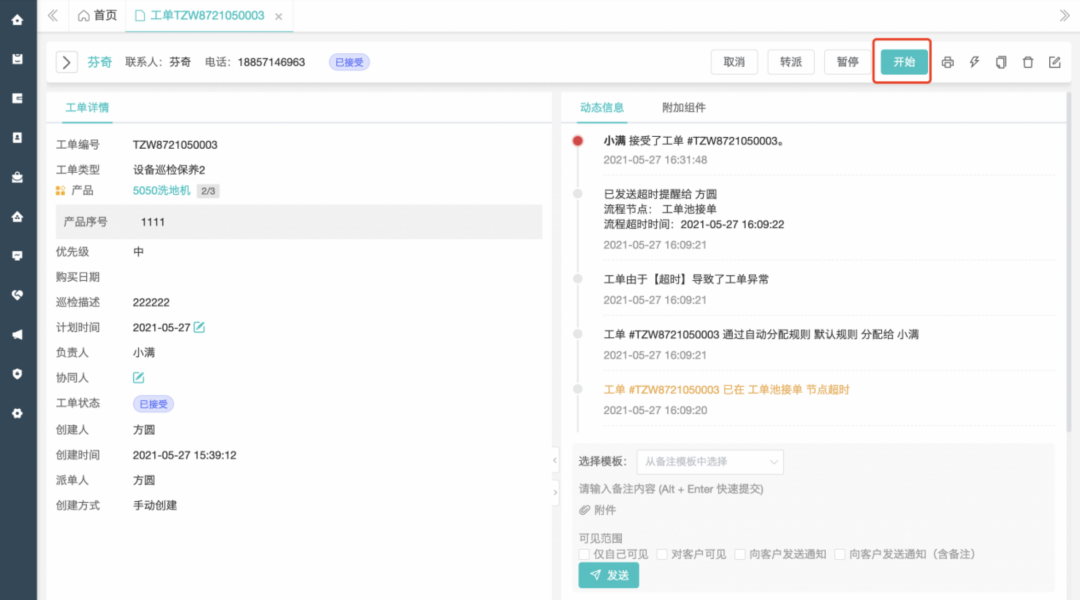
Task: Click the print icon in the toolbar
Action: click(x=947, y=62)
